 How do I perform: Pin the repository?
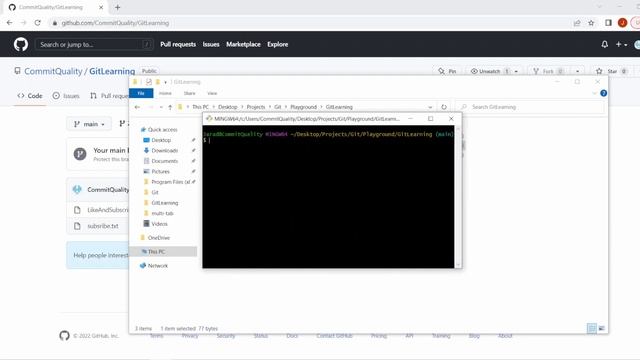coord(447,71)
